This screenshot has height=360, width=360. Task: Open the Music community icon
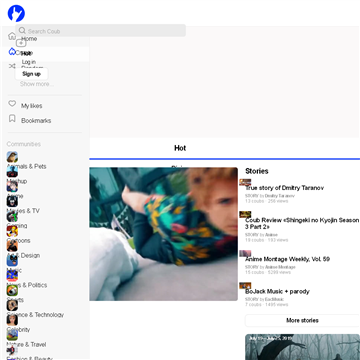tap(12, 261)
